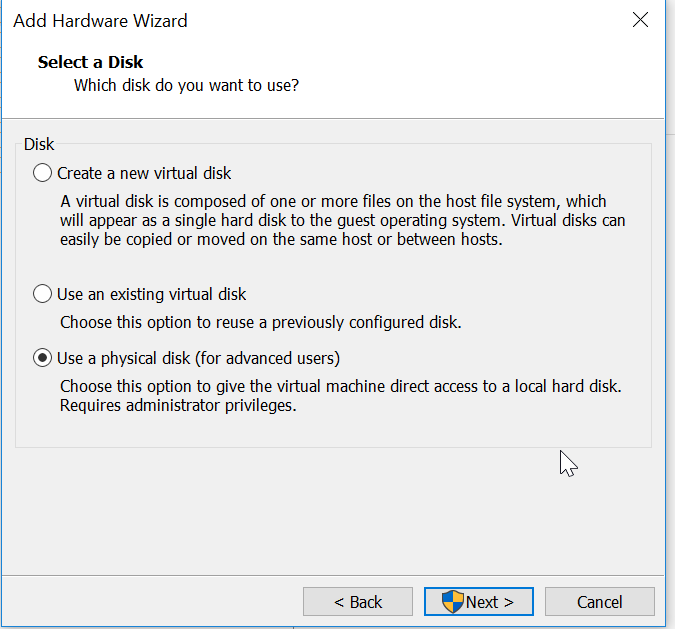The image size is (675, 629).
Task: Click the blank footer area left of Back
Action: pyautogui.click(x=150, y=602)
